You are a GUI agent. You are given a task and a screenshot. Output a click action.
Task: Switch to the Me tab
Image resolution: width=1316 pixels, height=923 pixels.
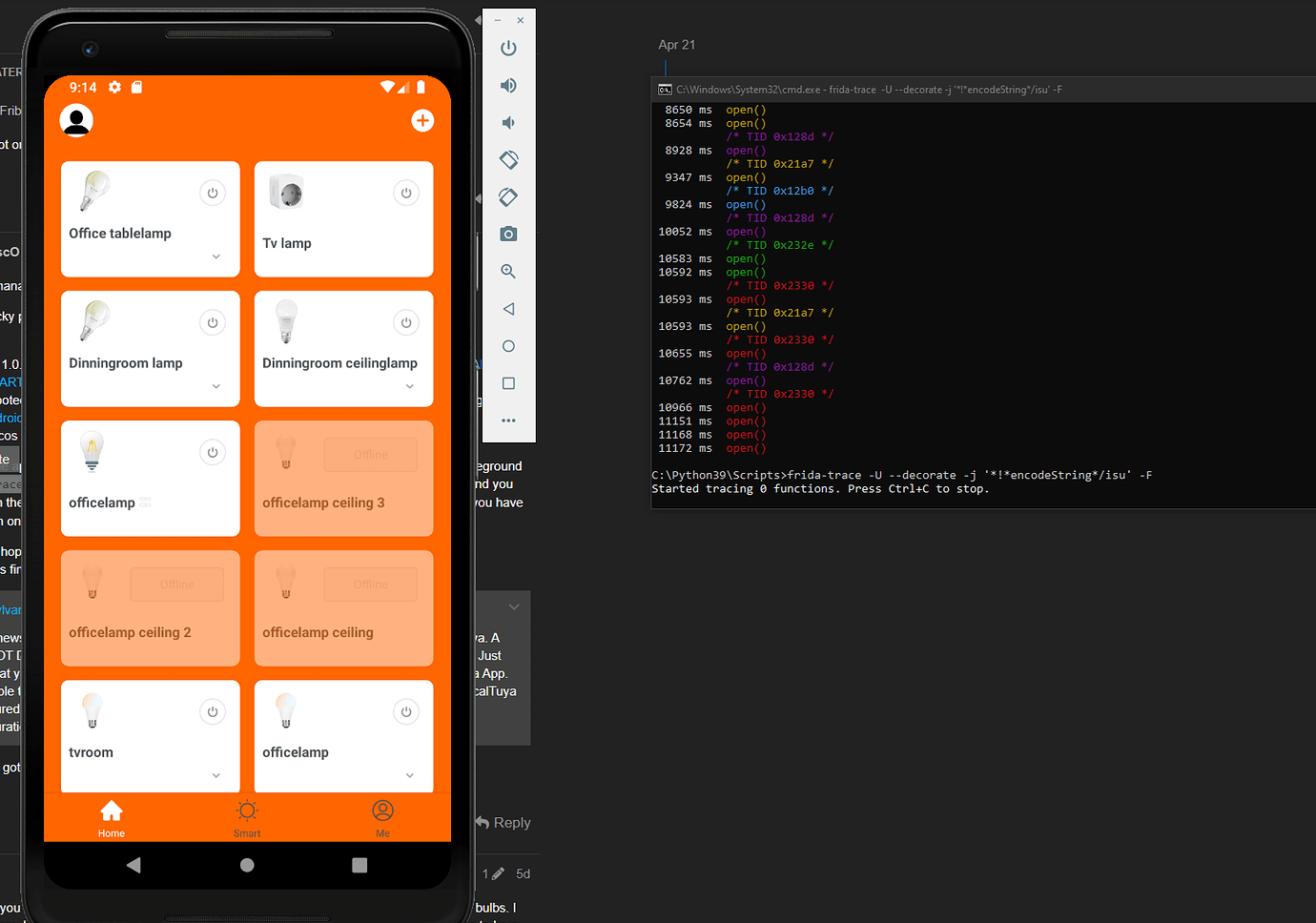[x=382, y=818]
